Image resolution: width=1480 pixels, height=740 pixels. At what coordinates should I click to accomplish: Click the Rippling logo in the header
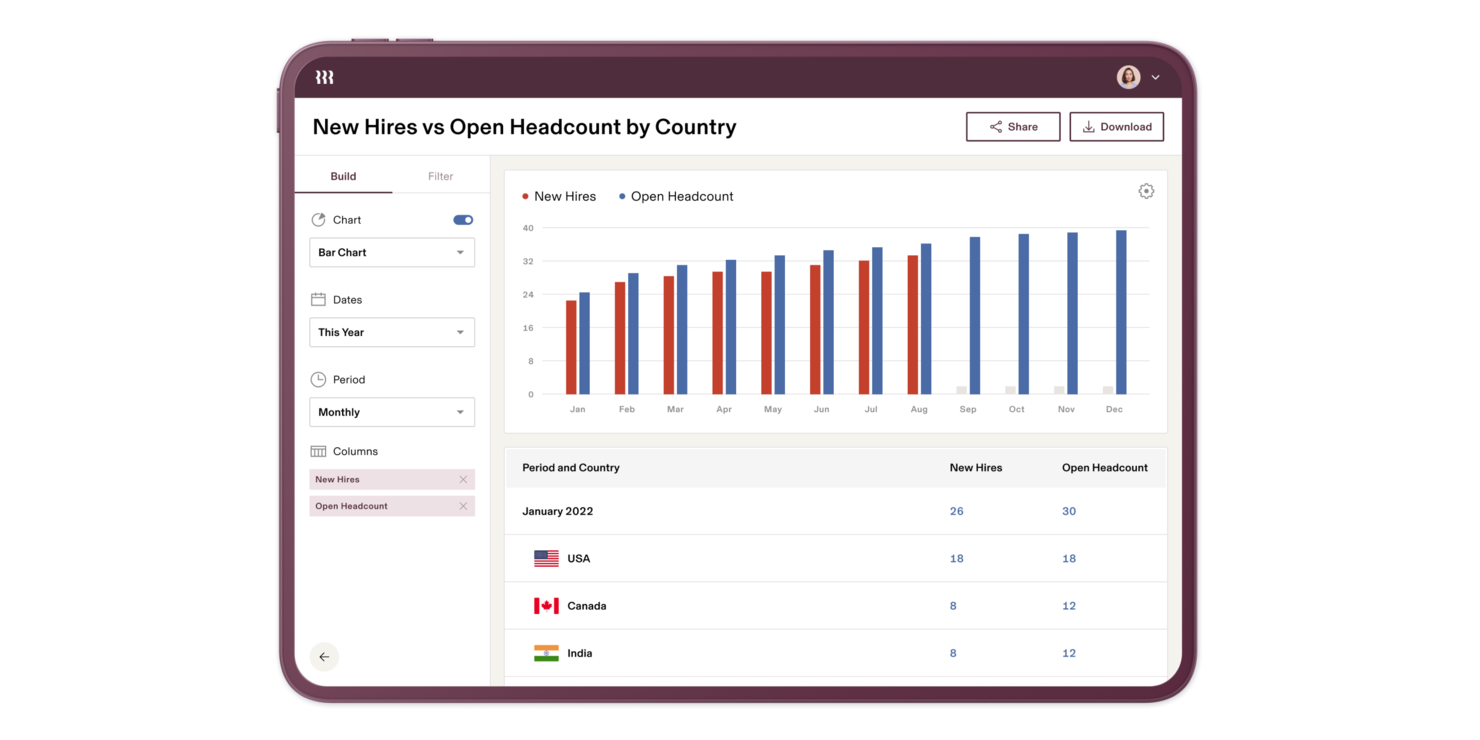323,76
